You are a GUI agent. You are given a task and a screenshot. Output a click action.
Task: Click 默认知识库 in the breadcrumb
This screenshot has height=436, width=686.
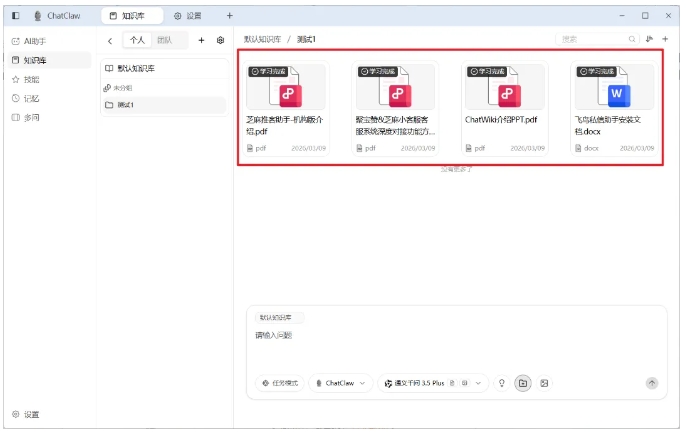click(x=262, y=39)
